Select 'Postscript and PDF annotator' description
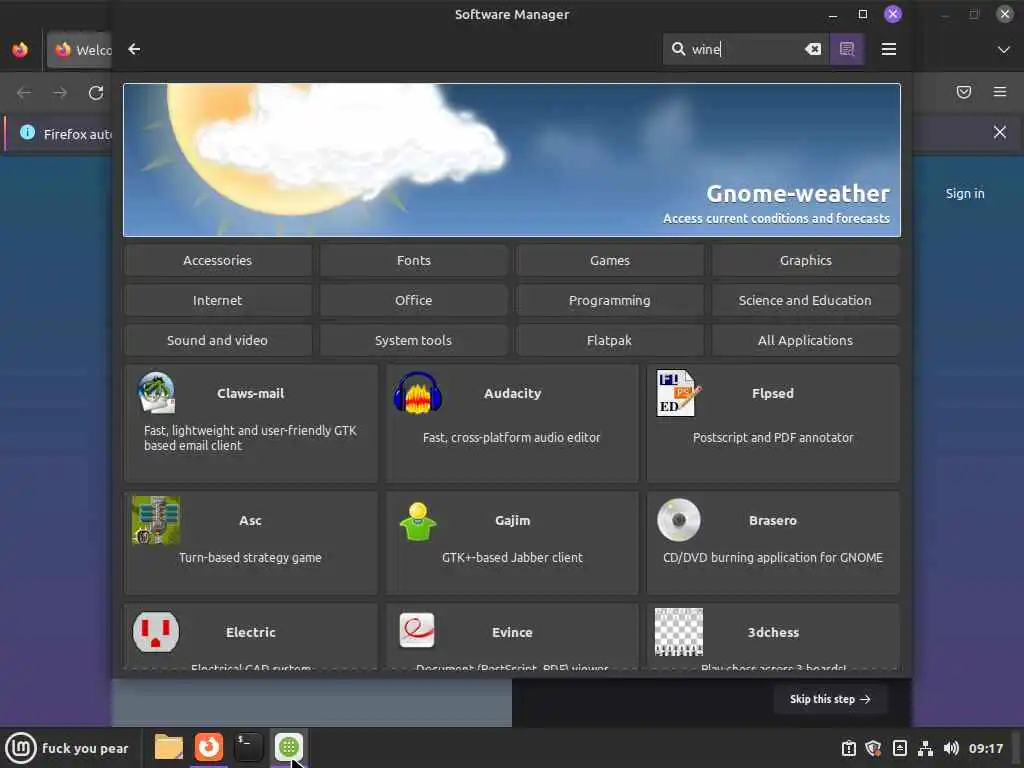1024x768 pixels. (773, 438)
